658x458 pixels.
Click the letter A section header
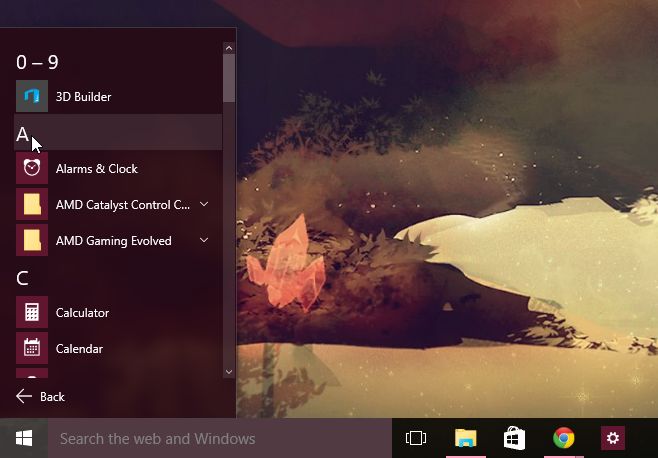tap(23, 133)
